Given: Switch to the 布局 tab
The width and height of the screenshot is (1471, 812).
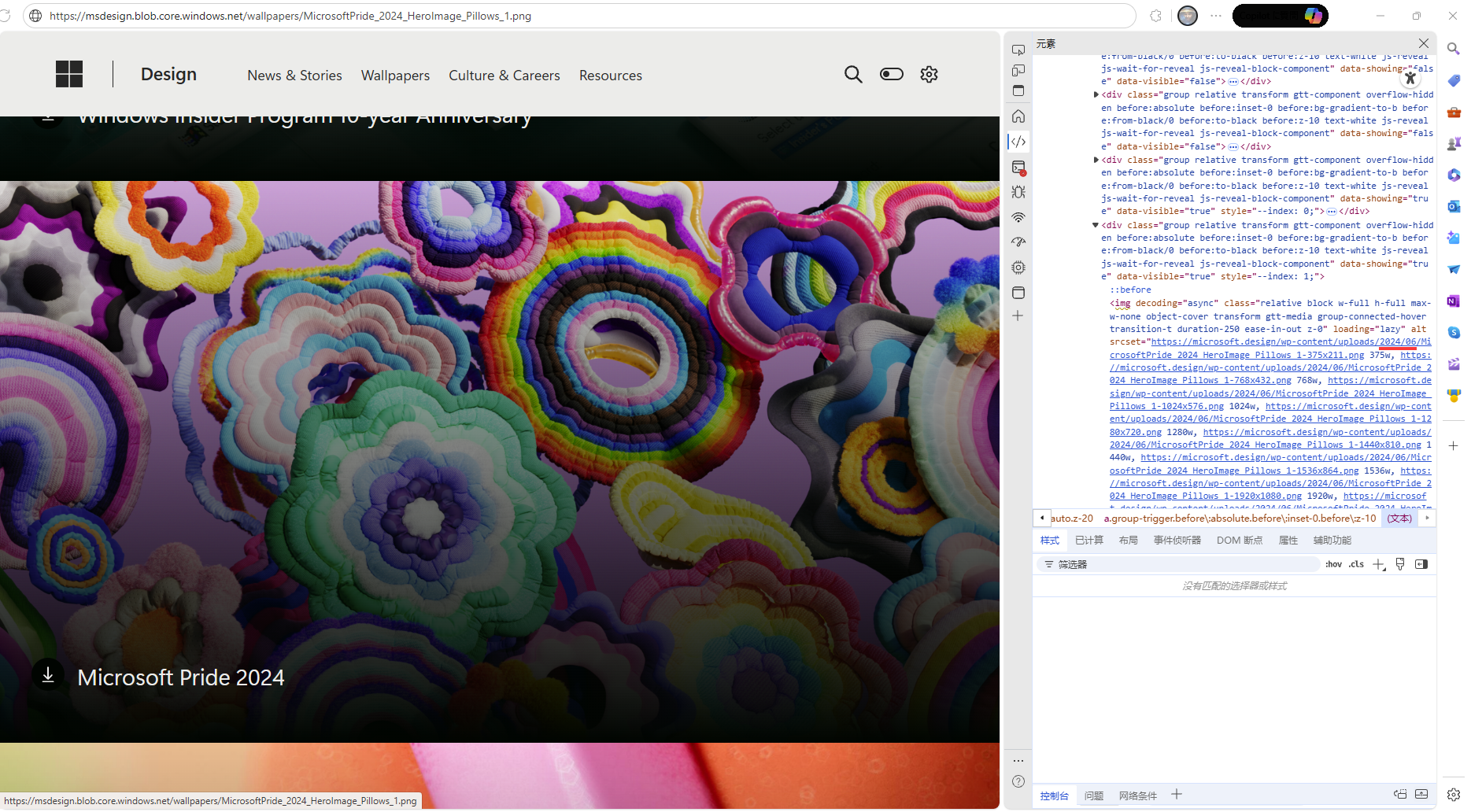Looking at the screenshot, I should (x=1129, y=541).
